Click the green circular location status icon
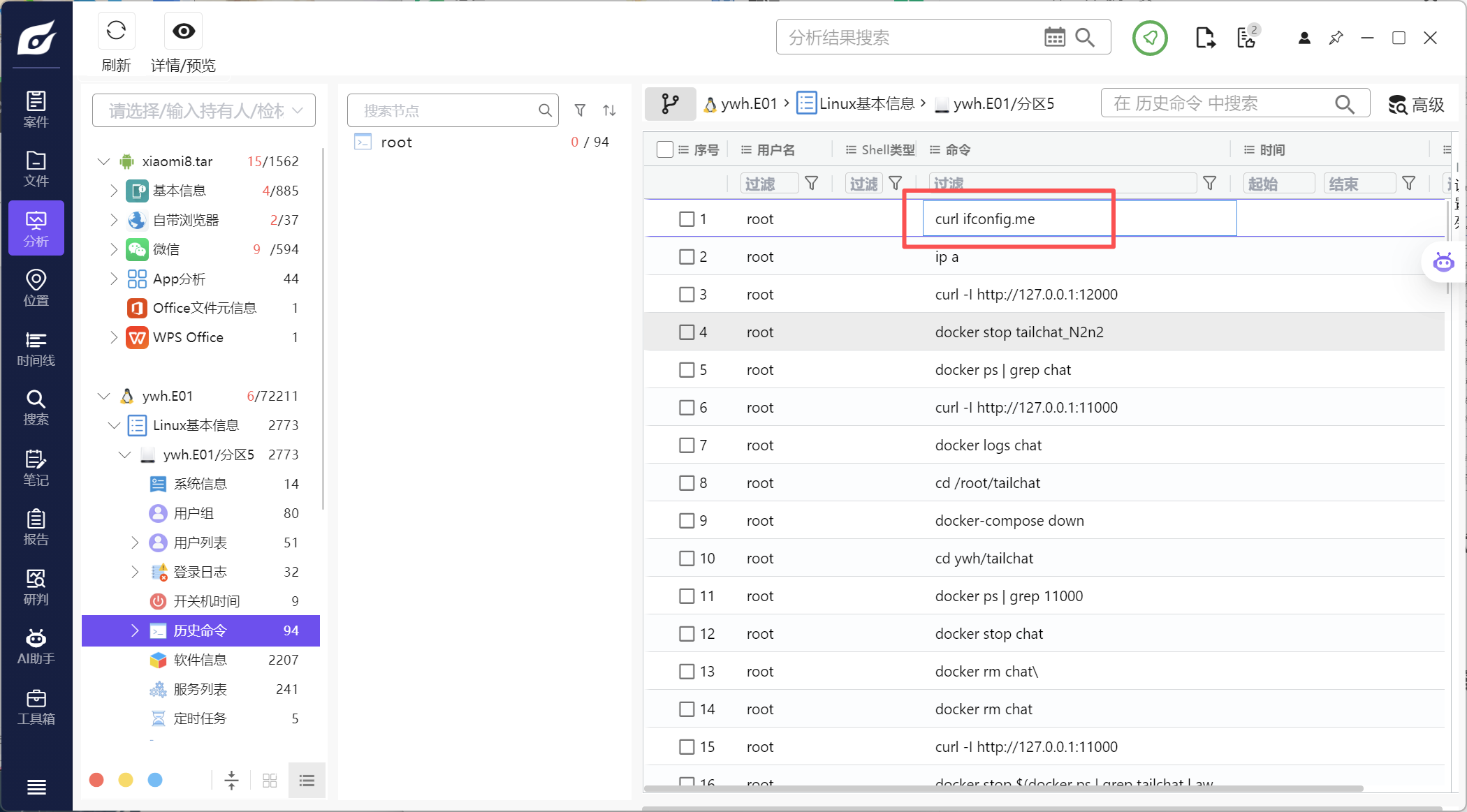The width and height of the screenshot is (1467, 812). 1150,38
